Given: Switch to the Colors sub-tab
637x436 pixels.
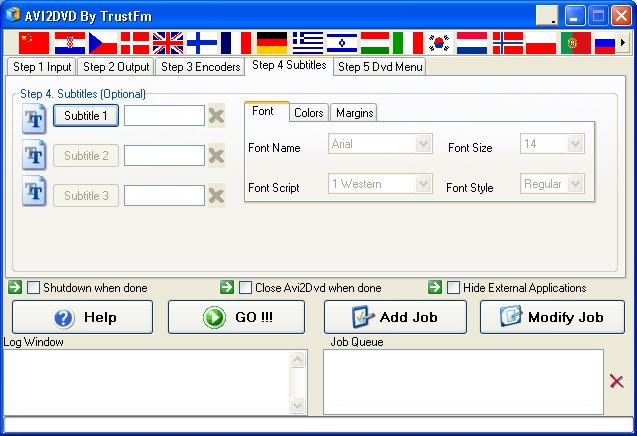Looking at the screenshot, I should pyautogui.click(x=309, y=113).
